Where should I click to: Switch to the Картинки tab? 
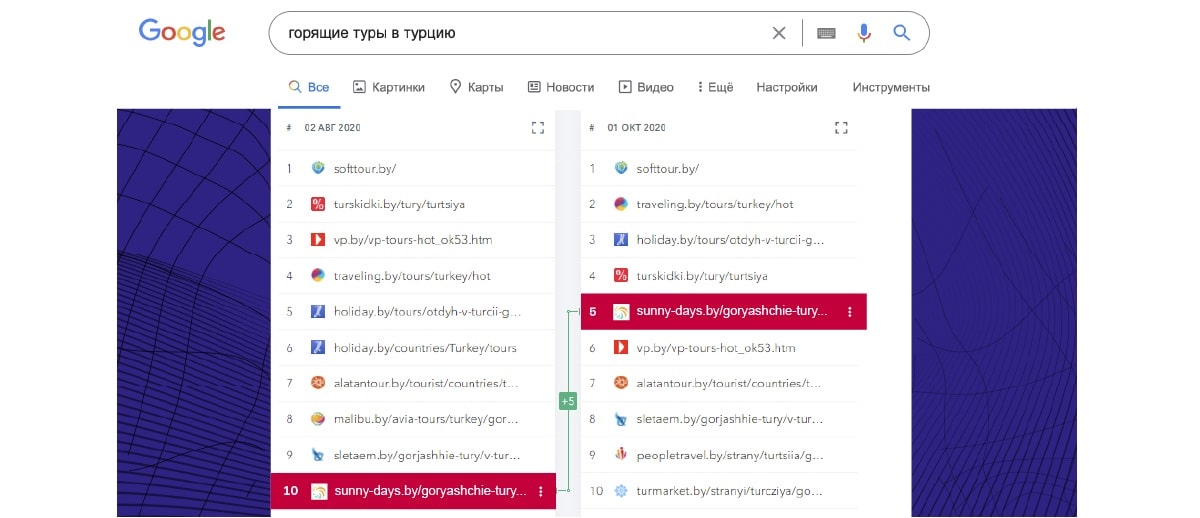389,87
